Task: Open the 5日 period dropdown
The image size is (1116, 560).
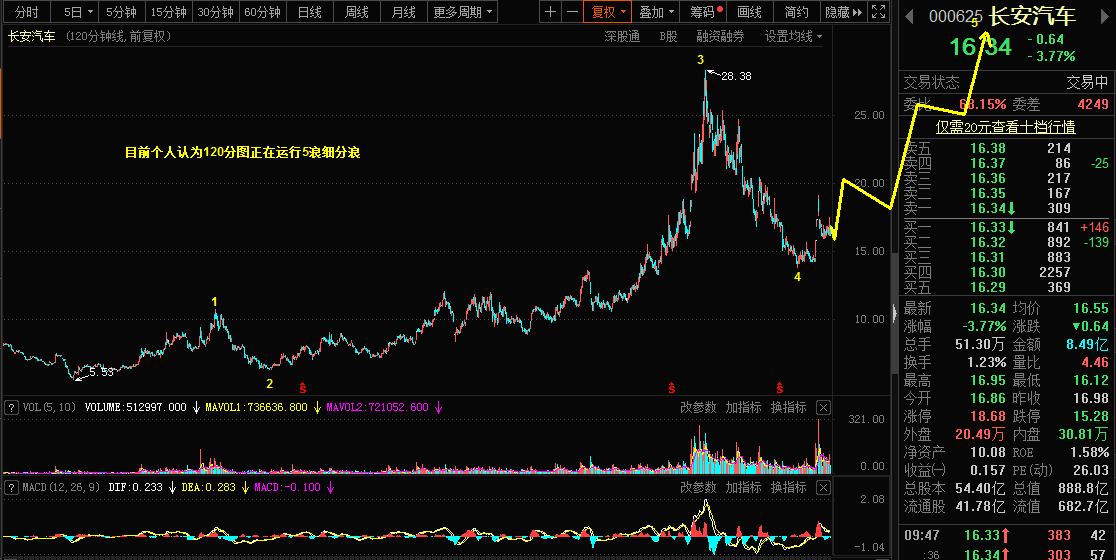Action: tap(73, 12)
